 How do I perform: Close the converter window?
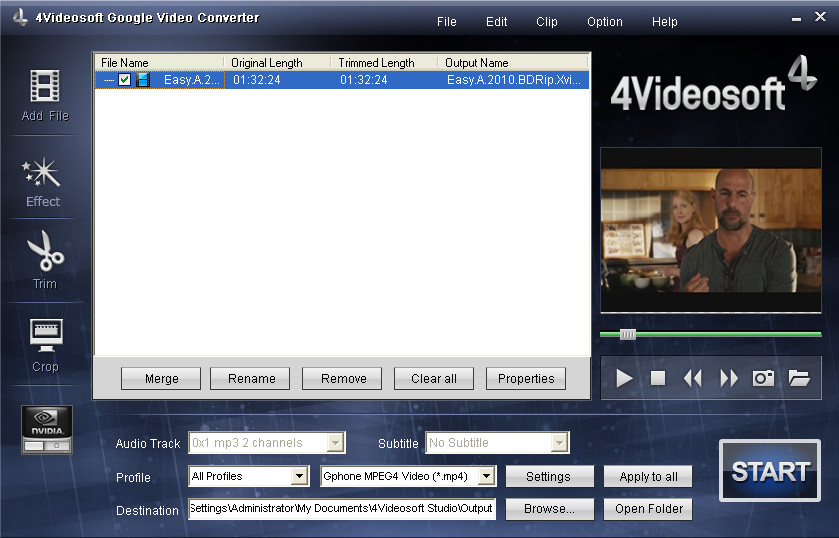click(820, 17)
